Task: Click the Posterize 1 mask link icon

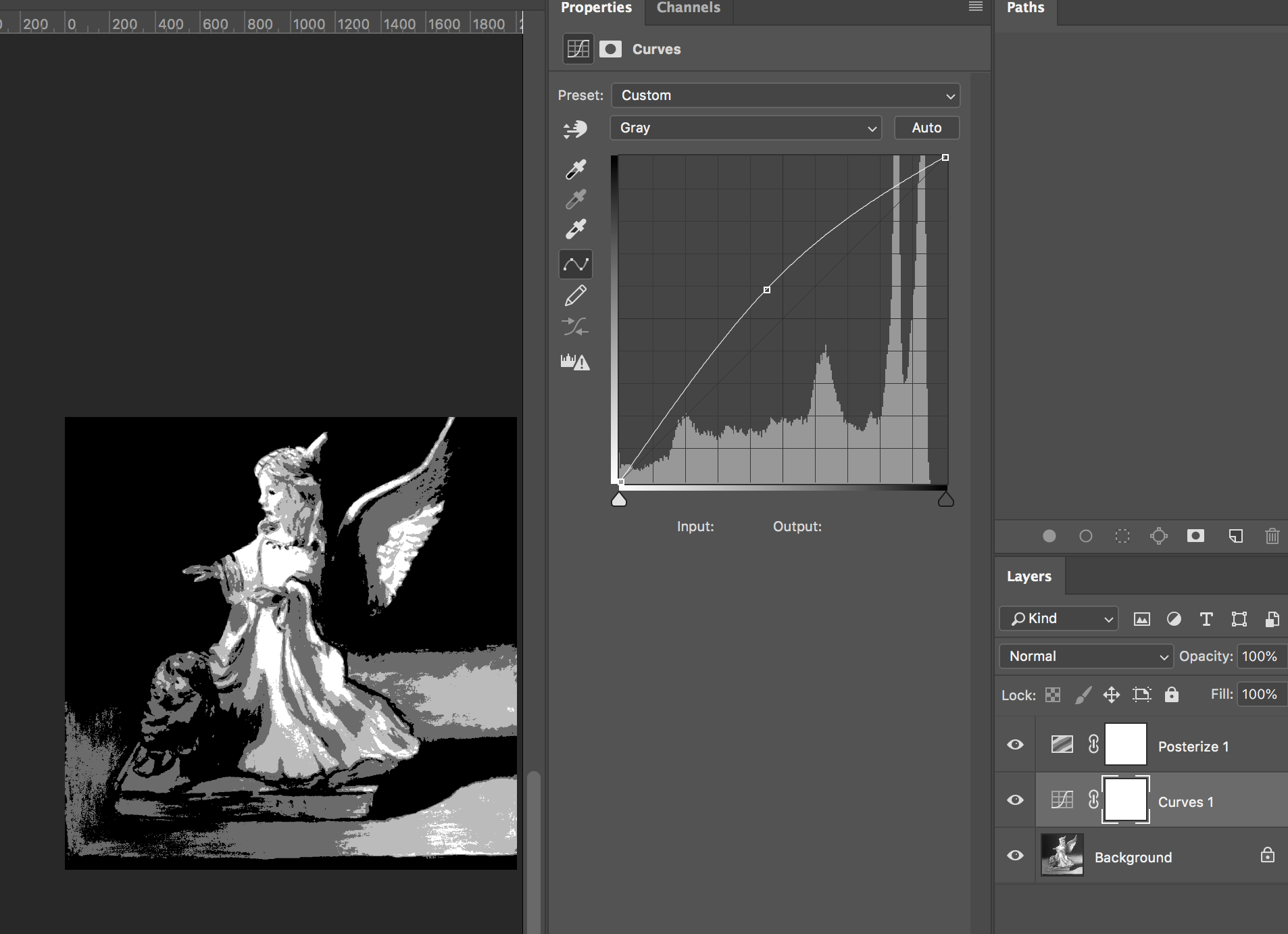Action: click(1093, 745)
